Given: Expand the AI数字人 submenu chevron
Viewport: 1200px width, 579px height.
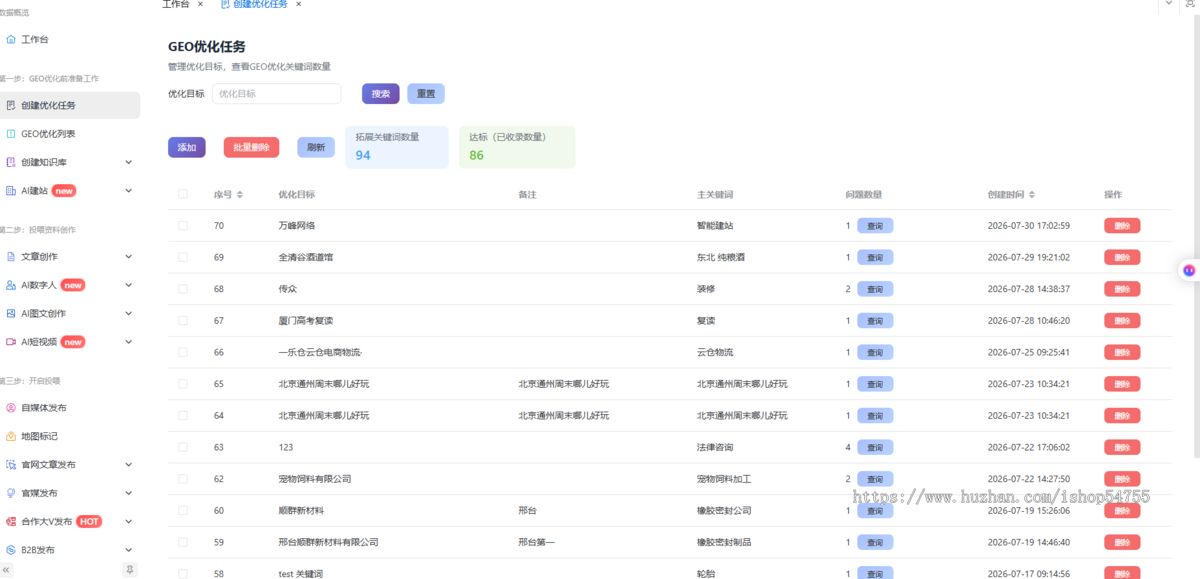Looking at the screenshot, I should point(128,285).
